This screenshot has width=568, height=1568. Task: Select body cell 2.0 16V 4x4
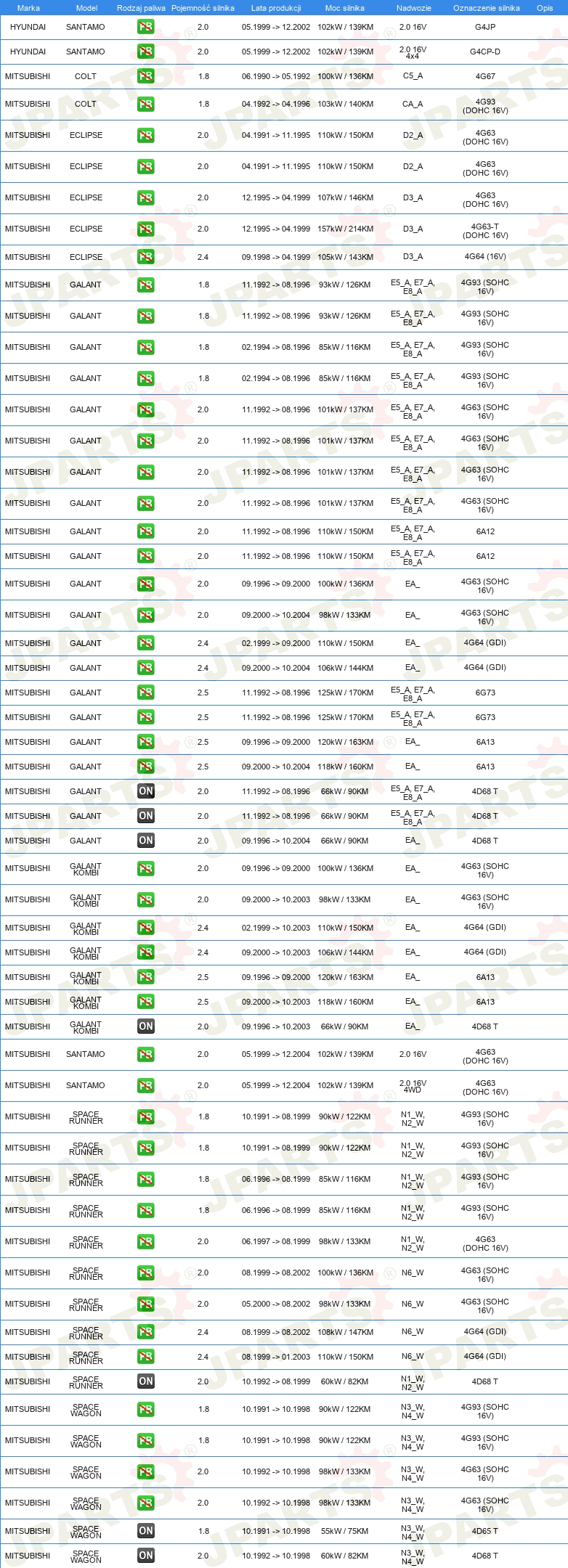point(413,52)
